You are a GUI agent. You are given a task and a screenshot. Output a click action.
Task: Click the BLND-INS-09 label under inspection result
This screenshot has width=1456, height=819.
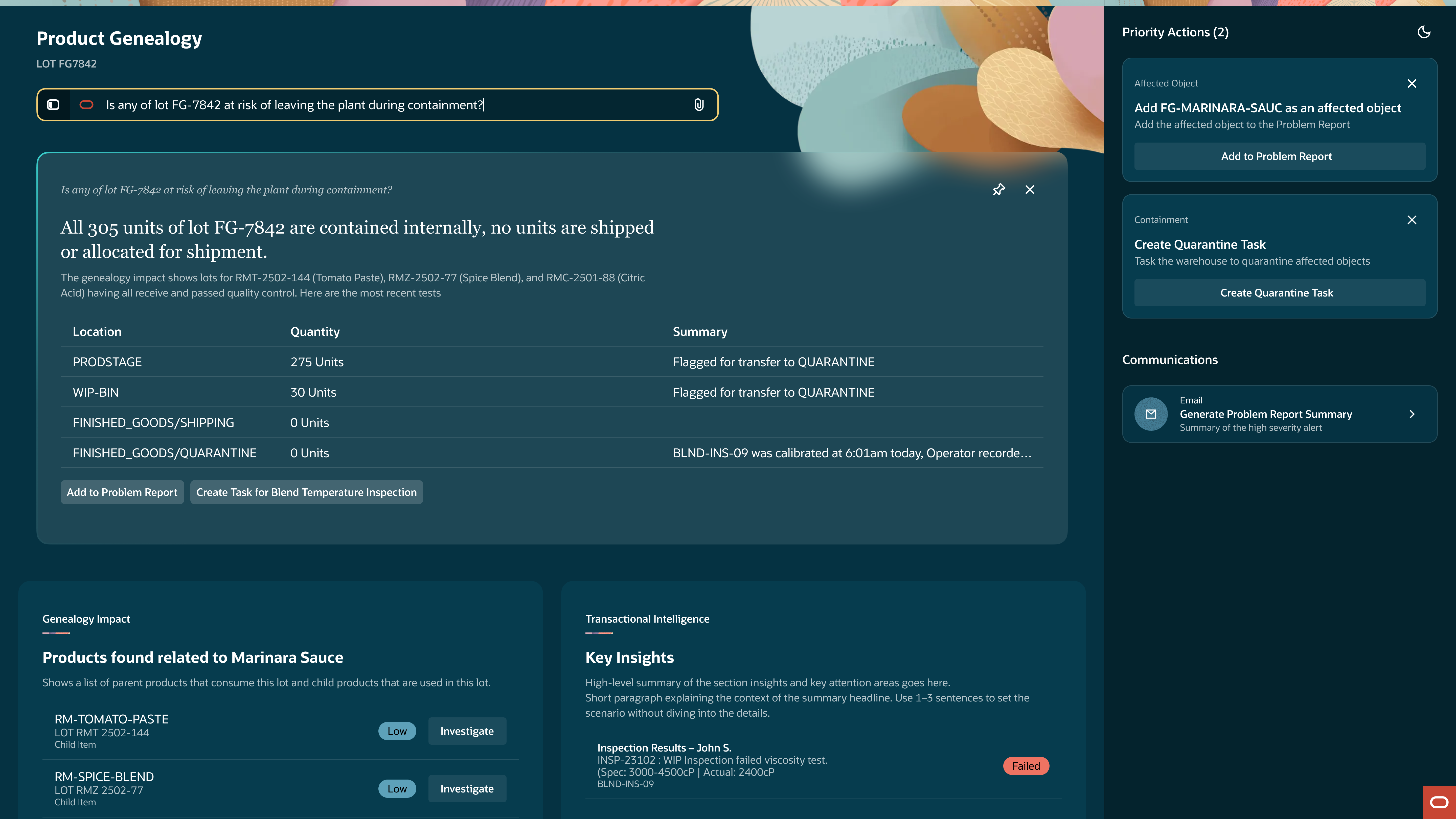625,784
